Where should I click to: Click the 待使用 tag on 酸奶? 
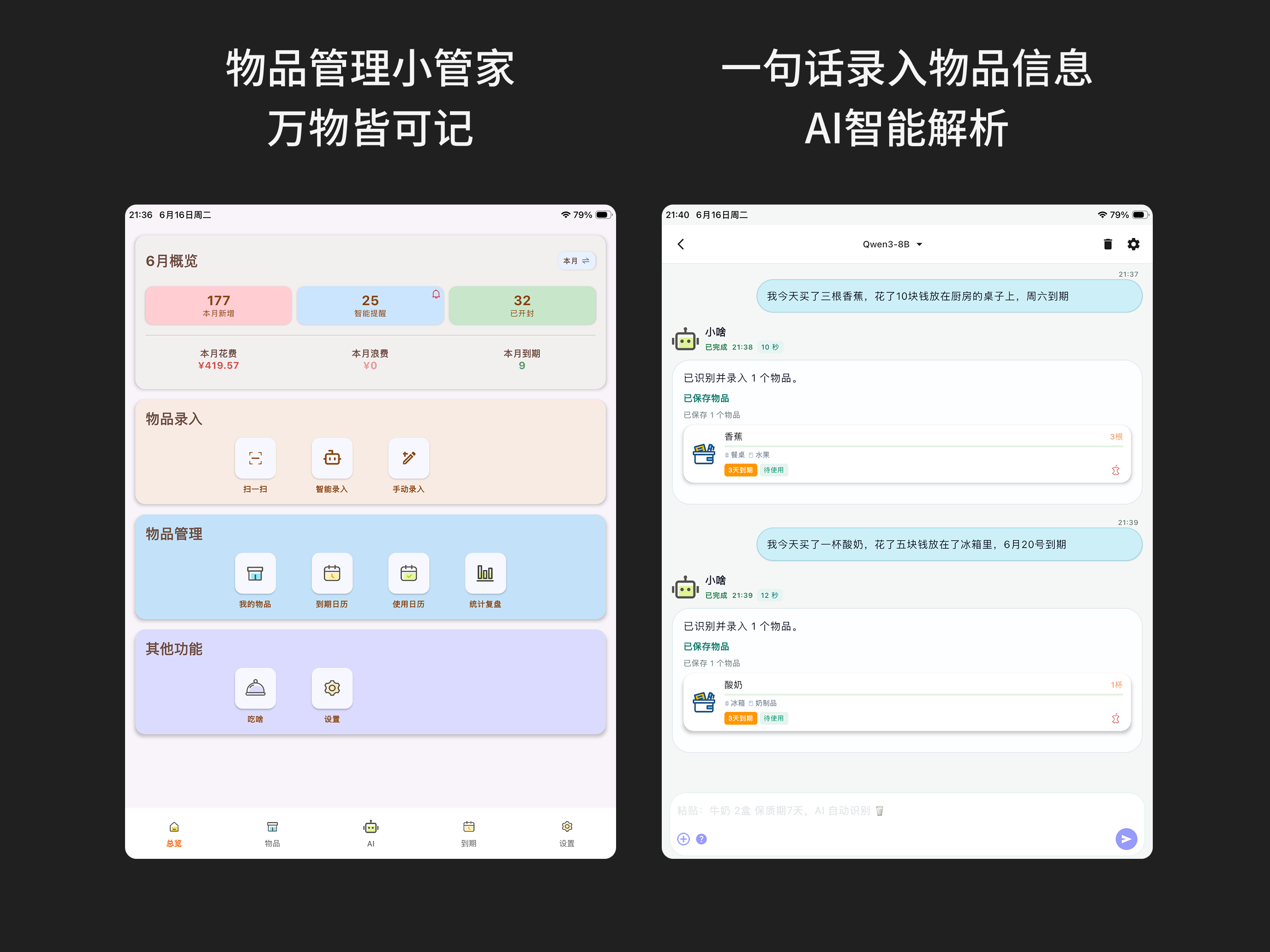click(774, 719)
